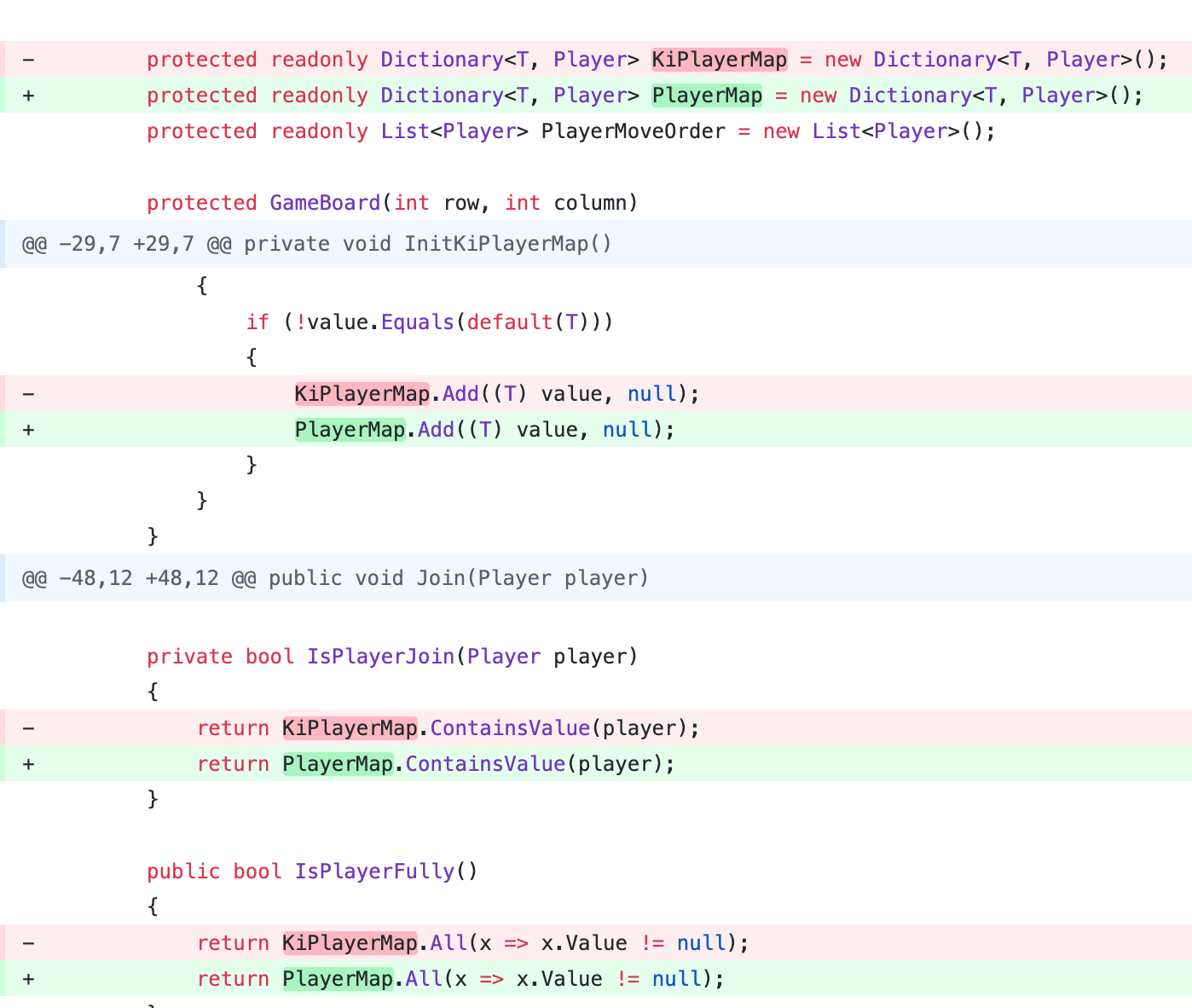
Task: Click minus marker on removed Dictionary declaration
Action: point(28,60)
